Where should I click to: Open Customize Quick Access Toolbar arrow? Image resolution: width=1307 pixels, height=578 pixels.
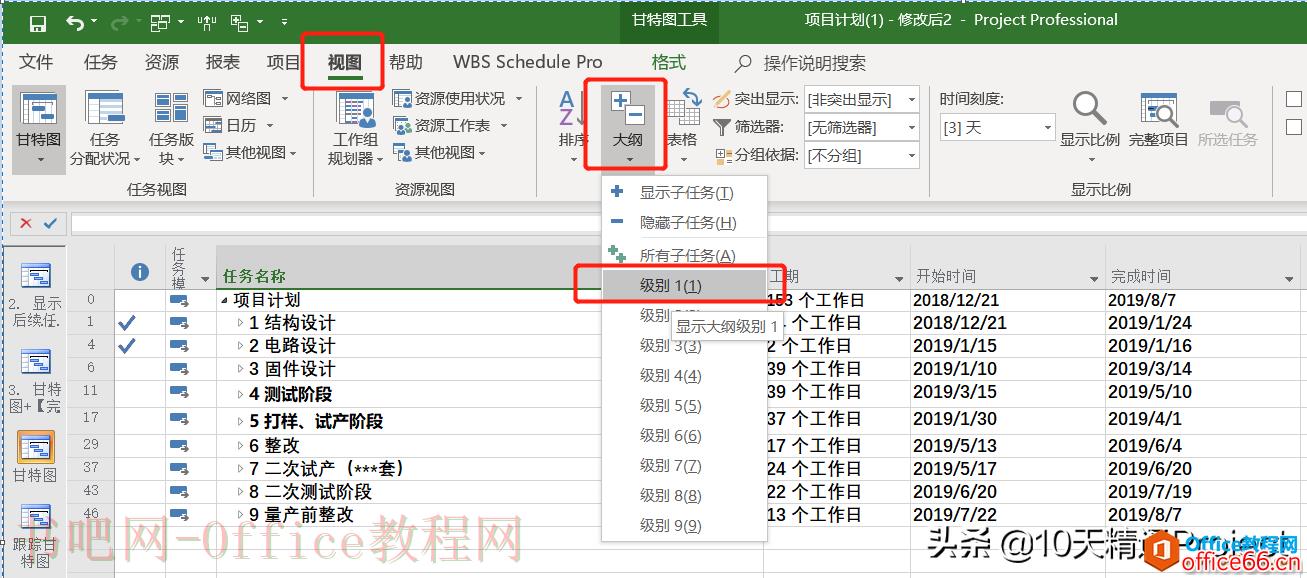pos(284,22)
